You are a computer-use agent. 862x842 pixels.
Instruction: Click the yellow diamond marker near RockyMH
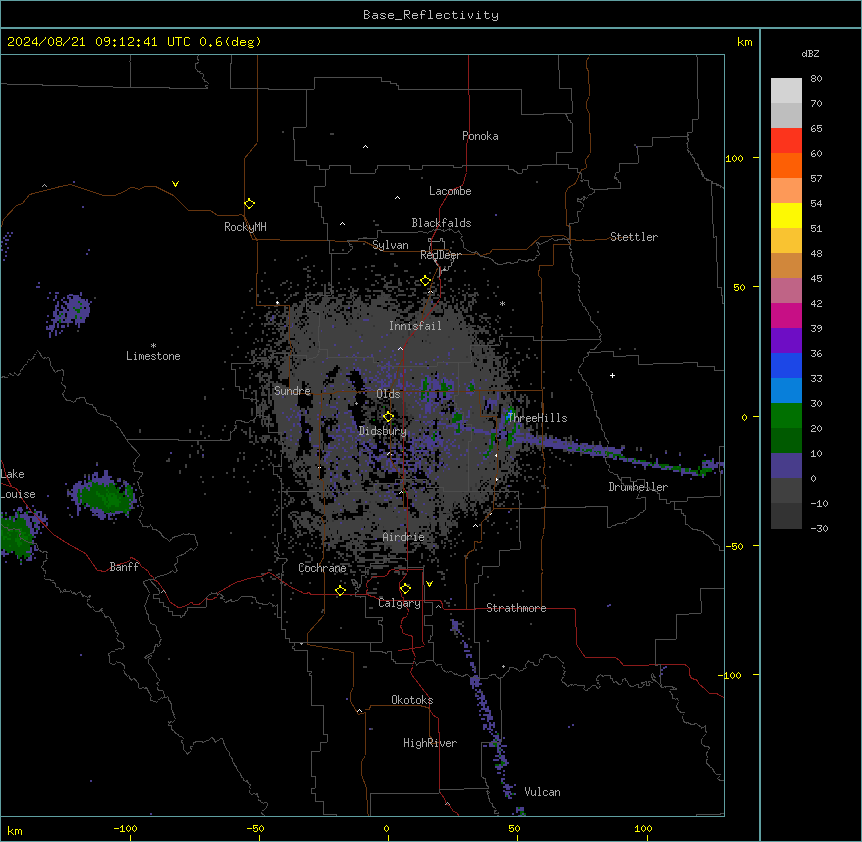(x=250, y=204)
